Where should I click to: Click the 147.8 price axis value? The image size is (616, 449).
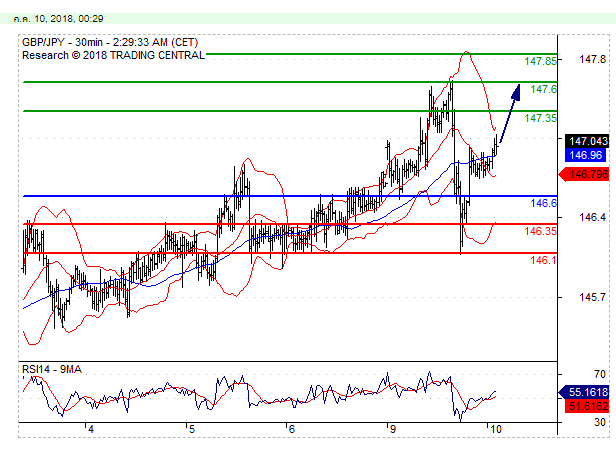click(x=593, y=59)
